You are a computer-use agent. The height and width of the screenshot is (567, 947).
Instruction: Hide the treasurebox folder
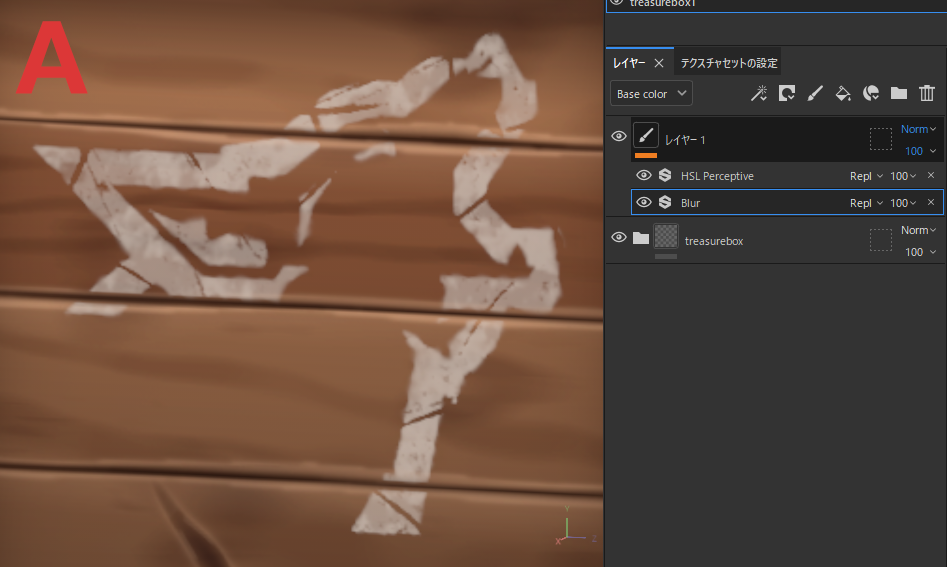[619, 238]
